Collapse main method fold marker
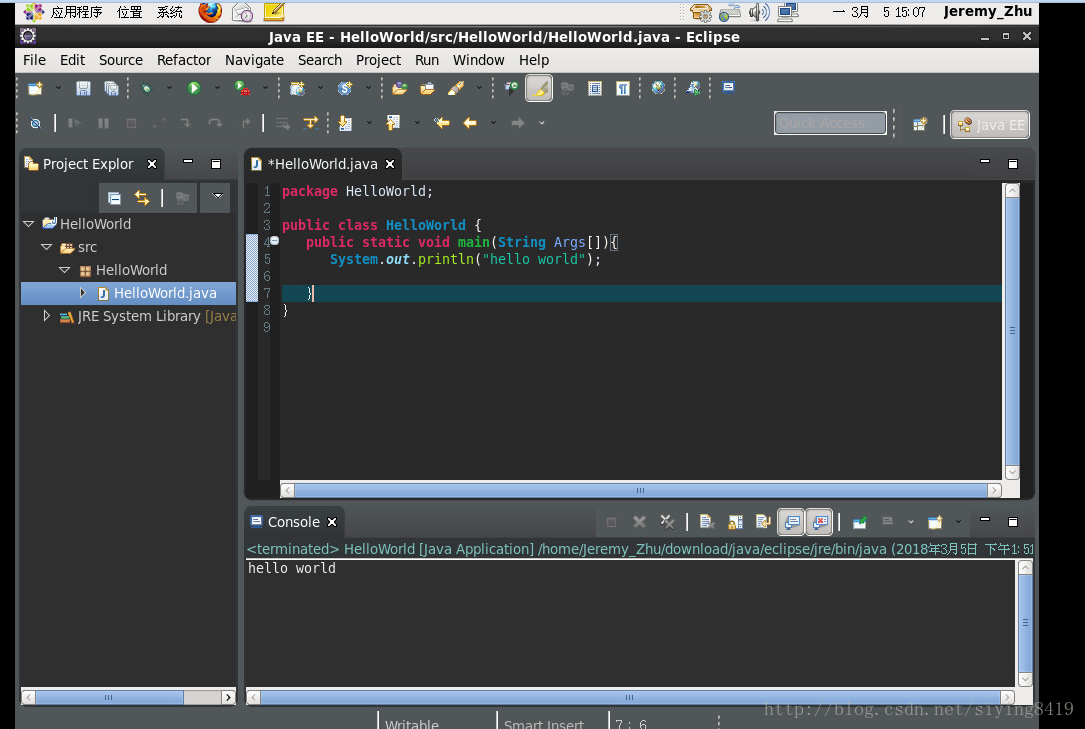The height and width of the screenshot is (729, 1085). click(x=274, y=241)
